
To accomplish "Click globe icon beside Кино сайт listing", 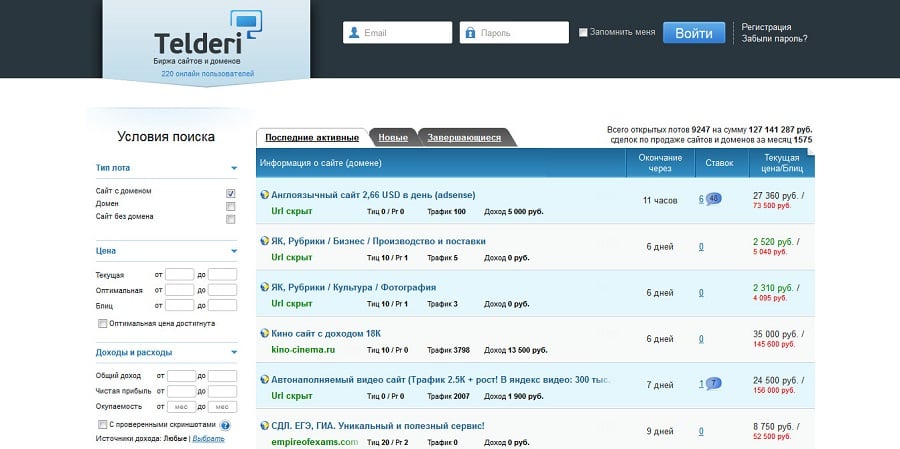I will tap(264, 333).
